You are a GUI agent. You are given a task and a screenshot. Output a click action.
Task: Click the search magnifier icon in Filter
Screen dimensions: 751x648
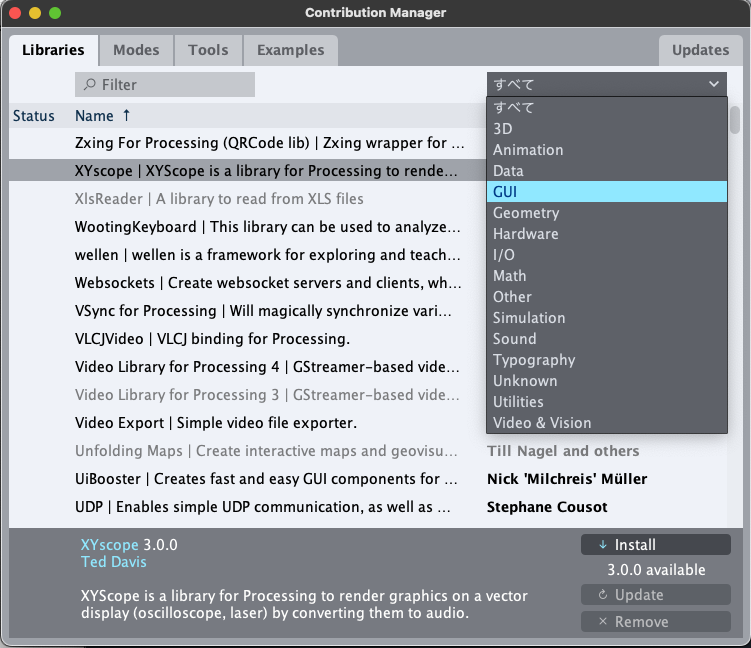coord(90,85)
